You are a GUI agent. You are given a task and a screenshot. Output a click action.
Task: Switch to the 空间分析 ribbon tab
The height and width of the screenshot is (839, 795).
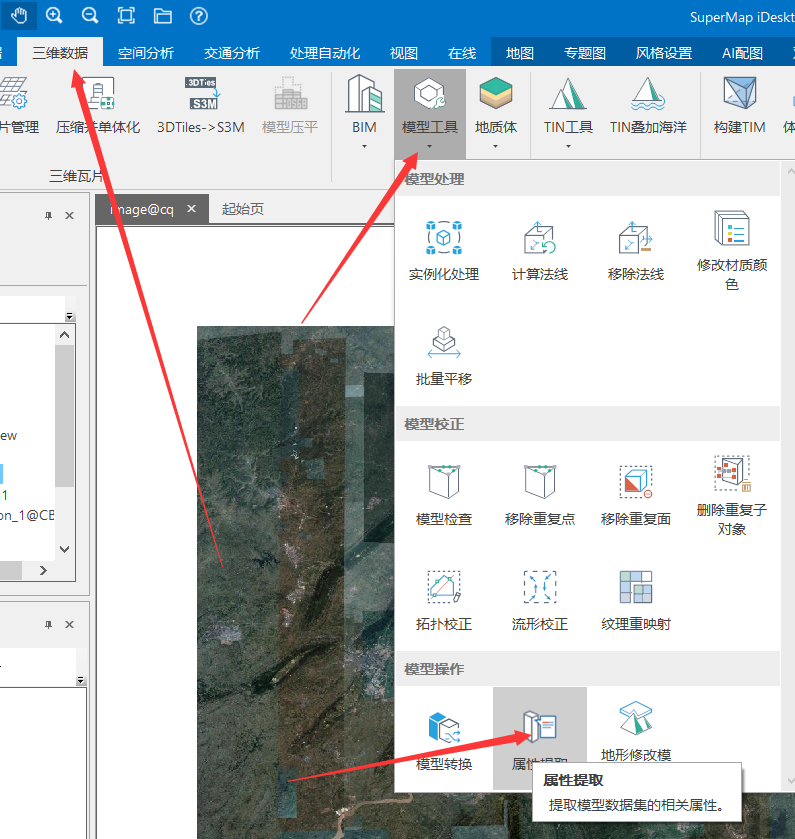click(146, 52)
